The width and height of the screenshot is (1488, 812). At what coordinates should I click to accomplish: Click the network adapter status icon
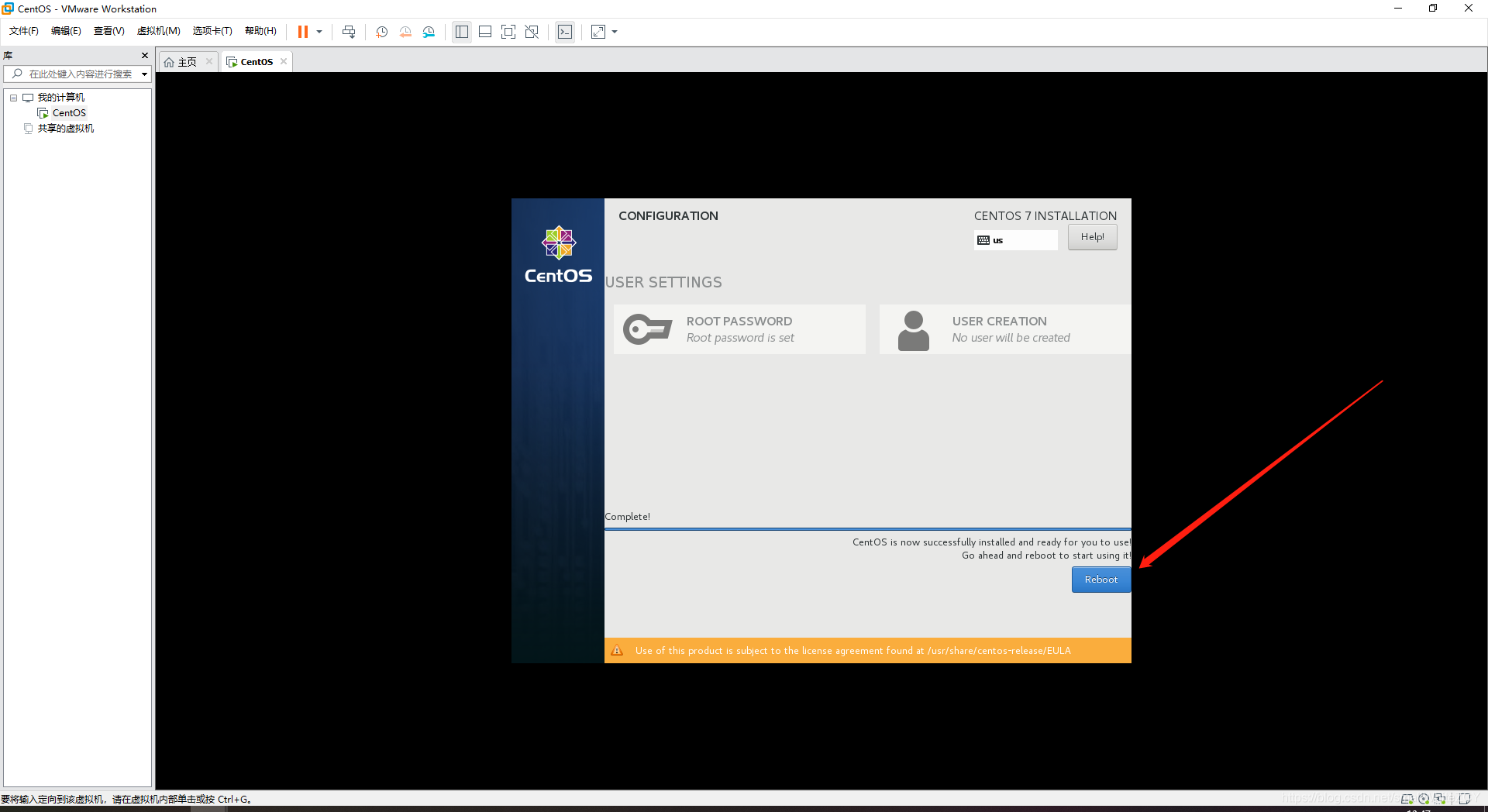tap(1440, 799)
